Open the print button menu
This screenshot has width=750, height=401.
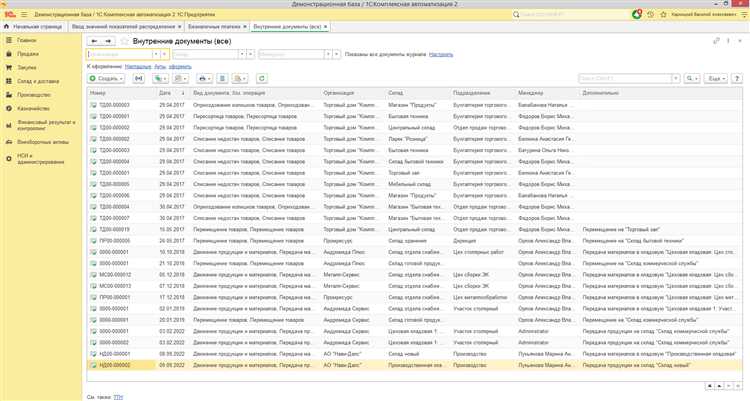coord(205,78)
